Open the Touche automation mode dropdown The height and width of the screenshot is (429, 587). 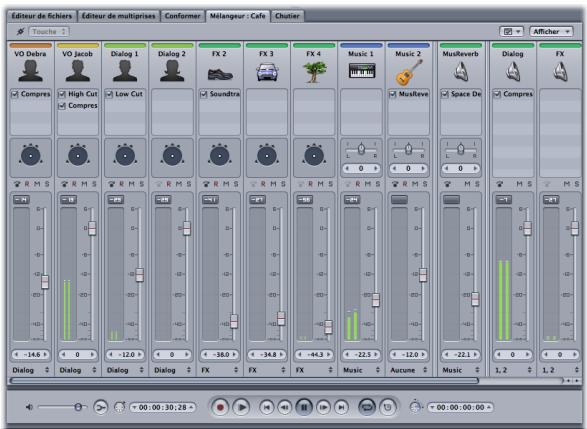pyautogui.click(x=49, y=32)
